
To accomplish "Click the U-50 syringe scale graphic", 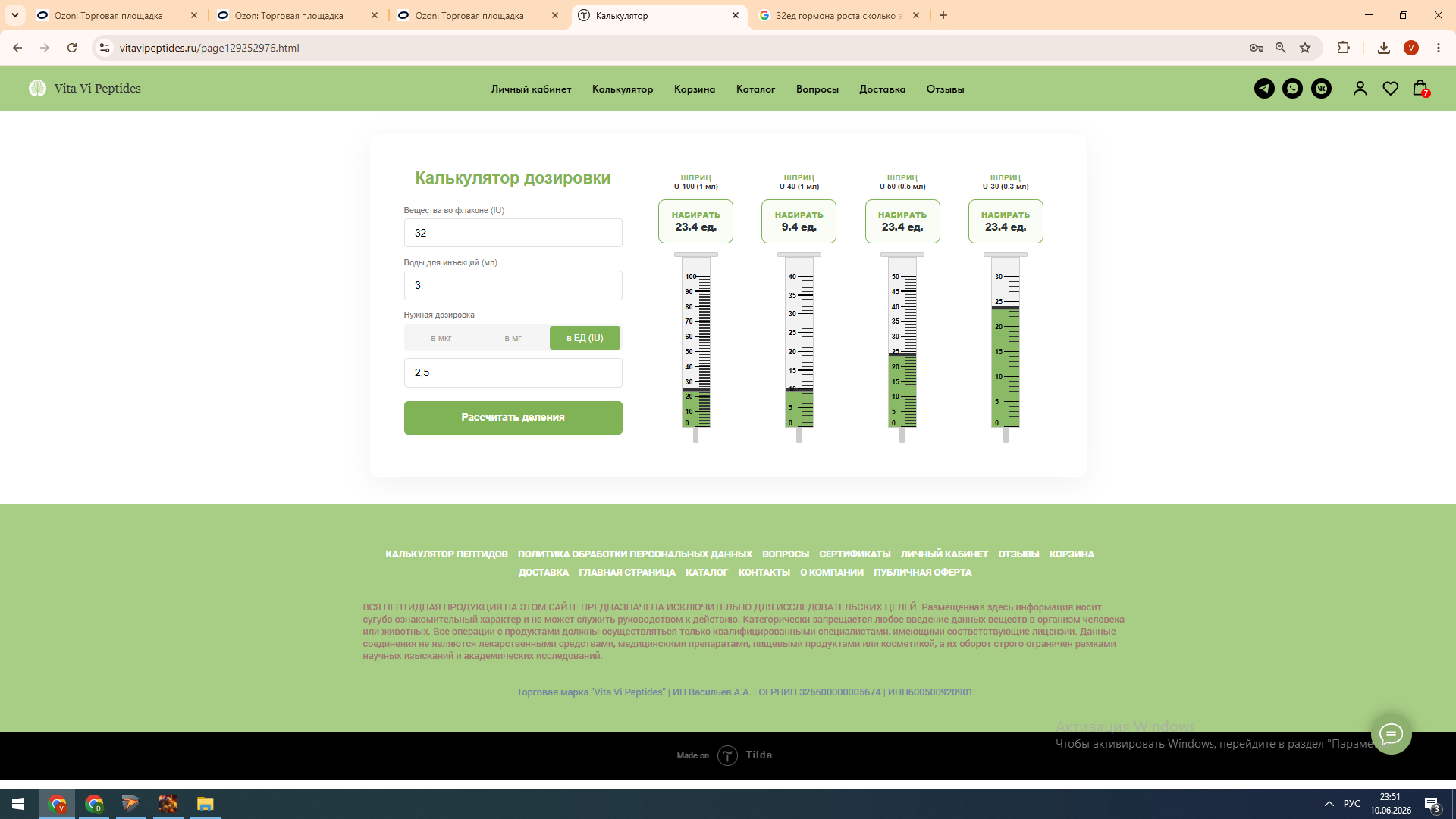I will [x=902, y=347].
